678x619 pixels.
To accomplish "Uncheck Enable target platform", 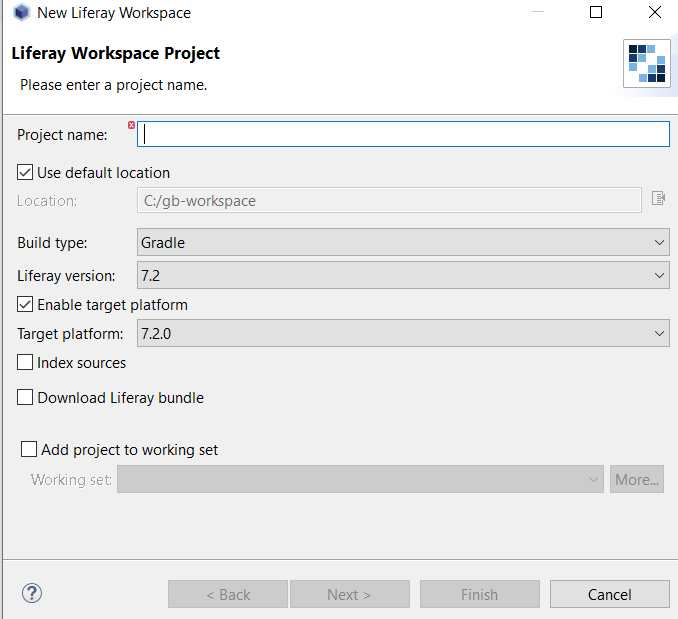I will coord(25,304).
